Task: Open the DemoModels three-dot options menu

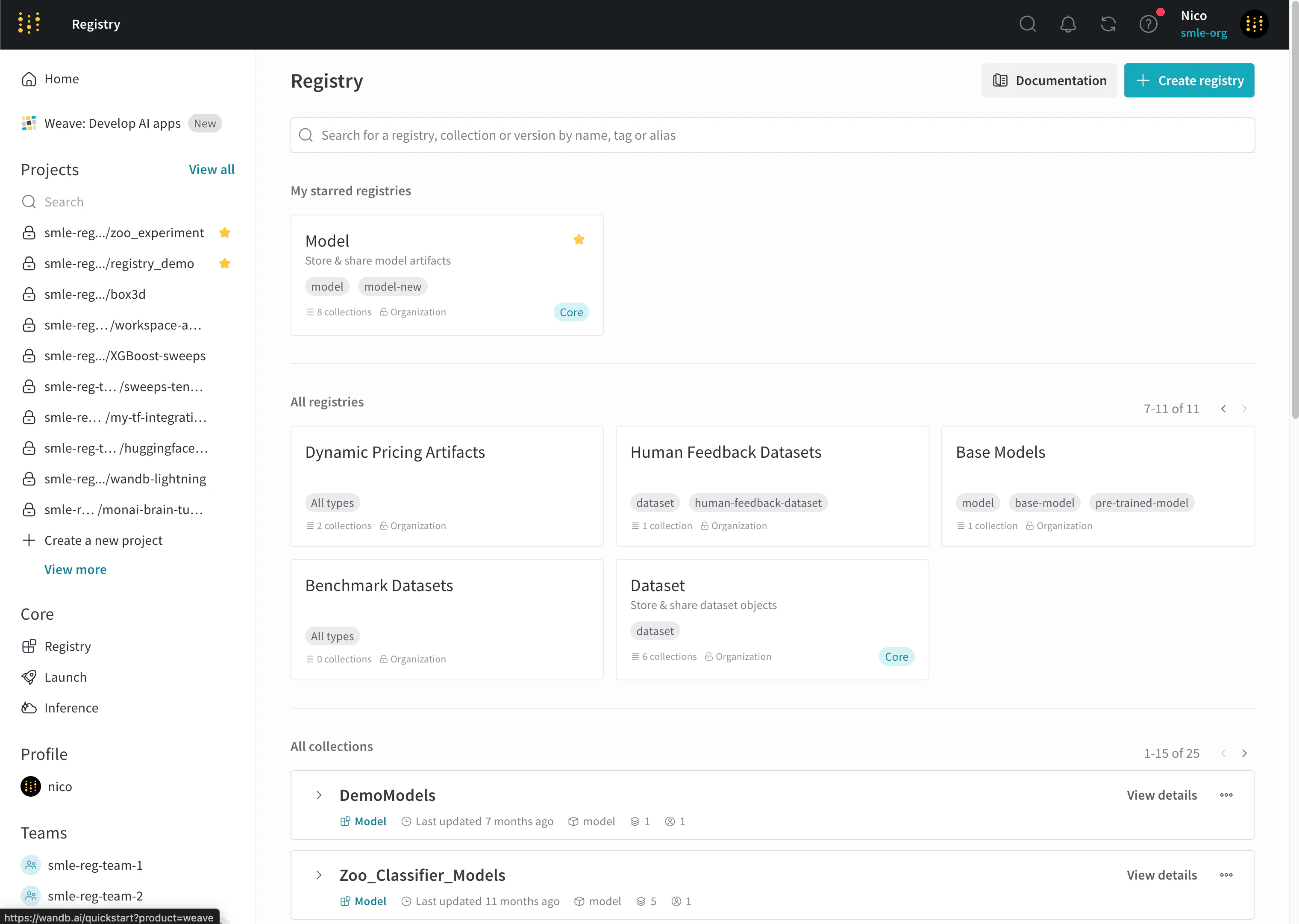Action: click(1226, 795)
